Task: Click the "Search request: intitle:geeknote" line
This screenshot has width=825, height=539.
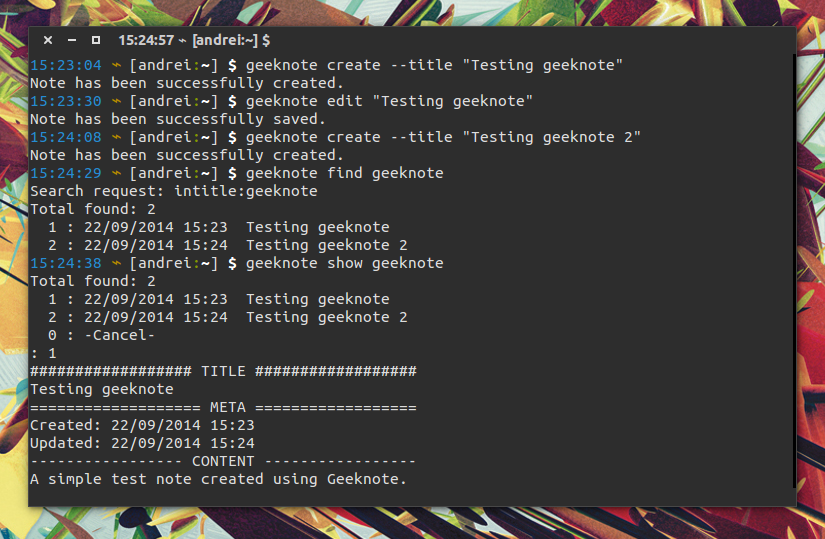Action: click(x=174, y=191)
